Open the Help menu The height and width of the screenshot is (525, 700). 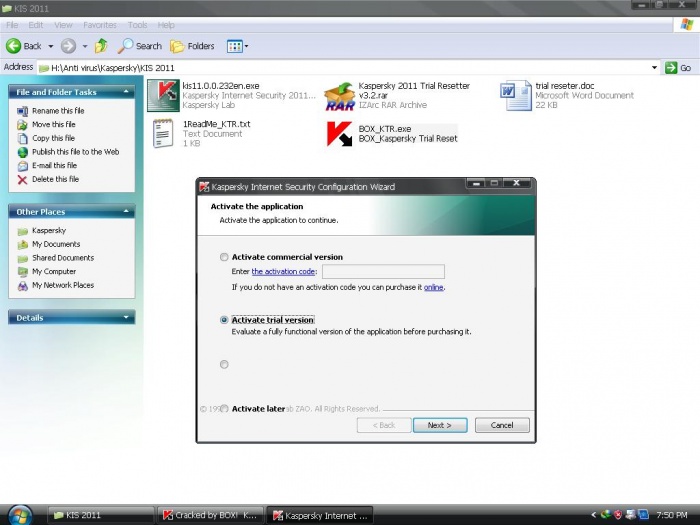(x=166, y=25)
